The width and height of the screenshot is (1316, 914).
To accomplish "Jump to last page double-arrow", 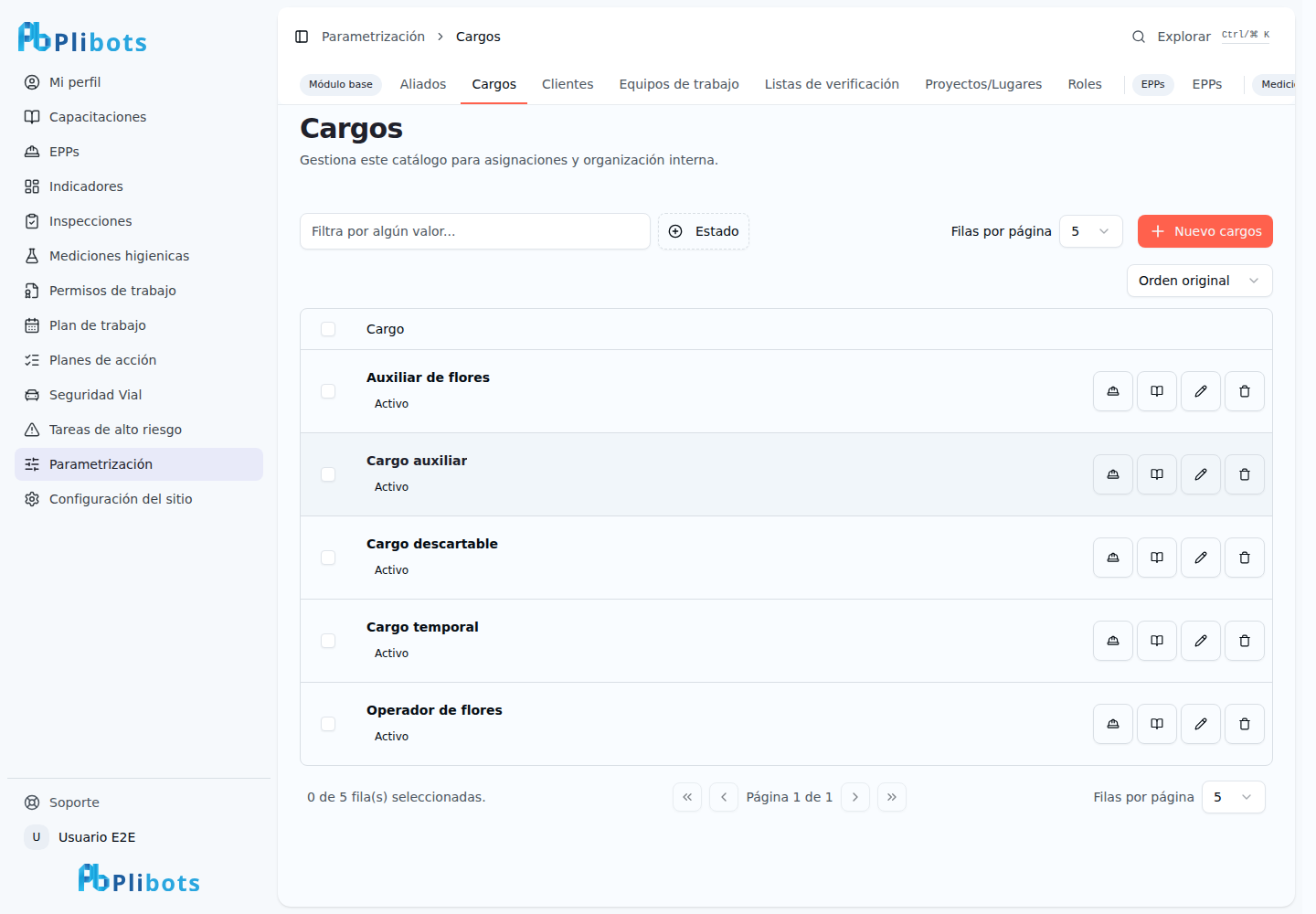I will 892,797.
